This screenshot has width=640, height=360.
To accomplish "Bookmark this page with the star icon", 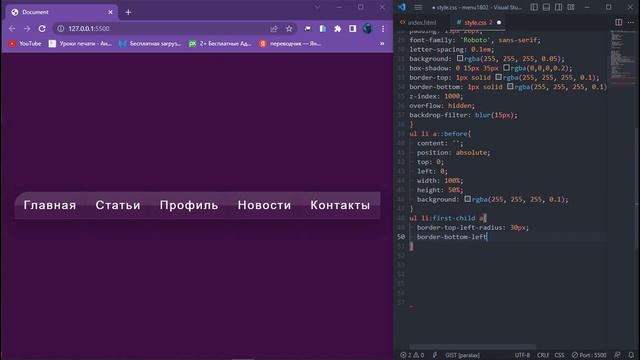I will click(x=289, y=29).
